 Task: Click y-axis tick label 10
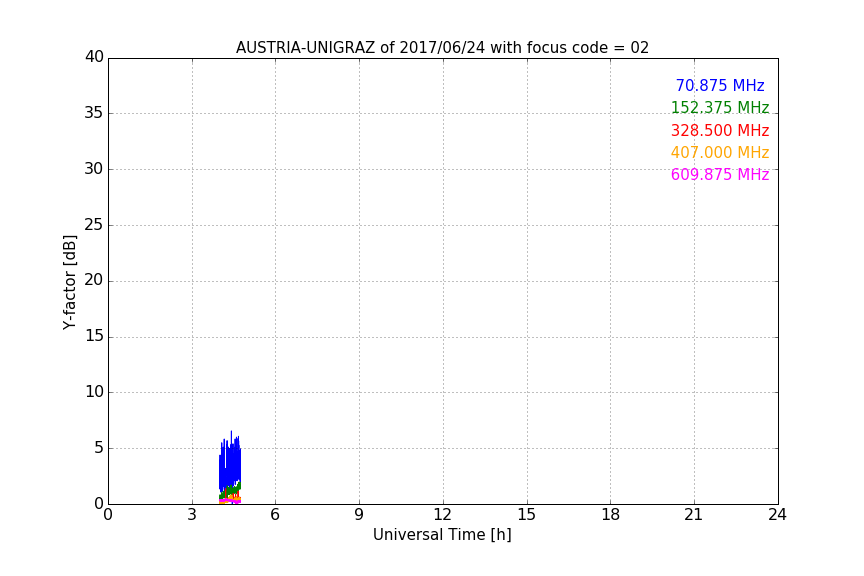point(94,392)
